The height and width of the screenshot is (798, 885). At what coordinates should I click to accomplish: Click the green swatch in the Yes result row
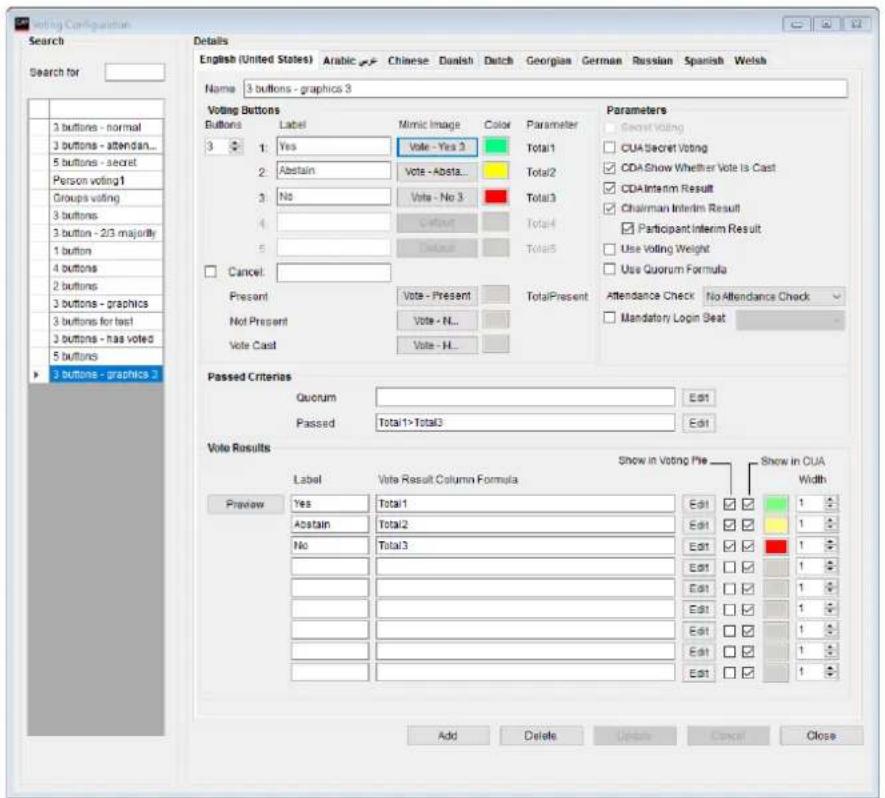[x=776, y=504]
